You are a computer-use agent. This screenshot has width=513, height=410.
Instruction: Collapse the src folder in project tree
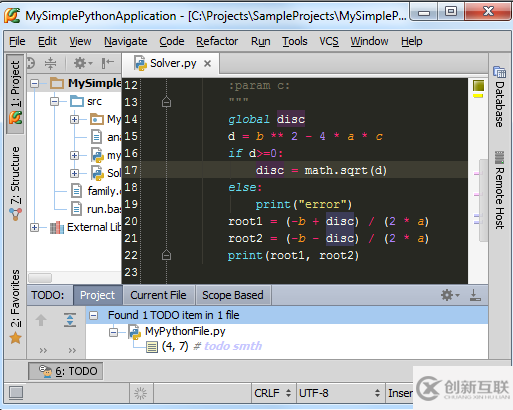point(55,101)
